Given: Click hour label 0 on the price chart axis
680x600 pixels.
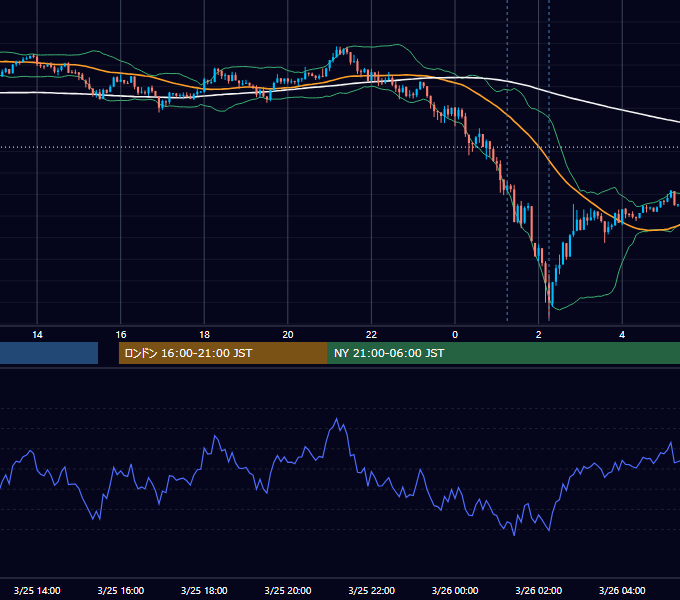Looking at the screenshot, I should click(455, 335).
